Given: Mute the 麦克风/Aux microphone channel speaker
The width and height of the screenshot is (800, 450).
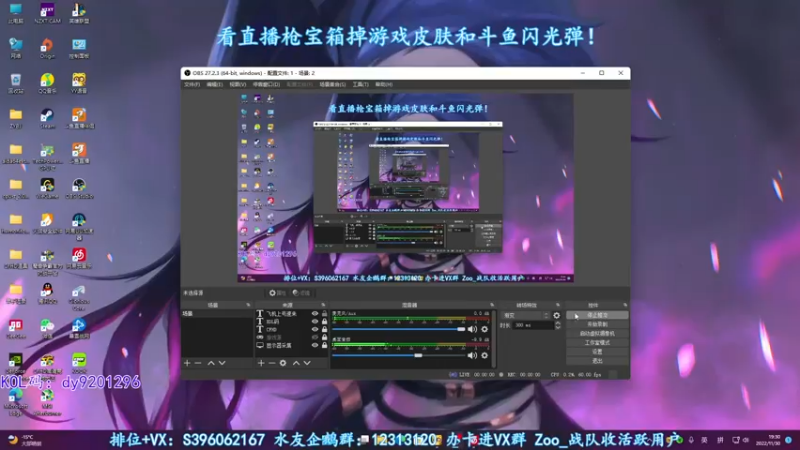Looking at the screenshot, I should click(x=472, y=329).
